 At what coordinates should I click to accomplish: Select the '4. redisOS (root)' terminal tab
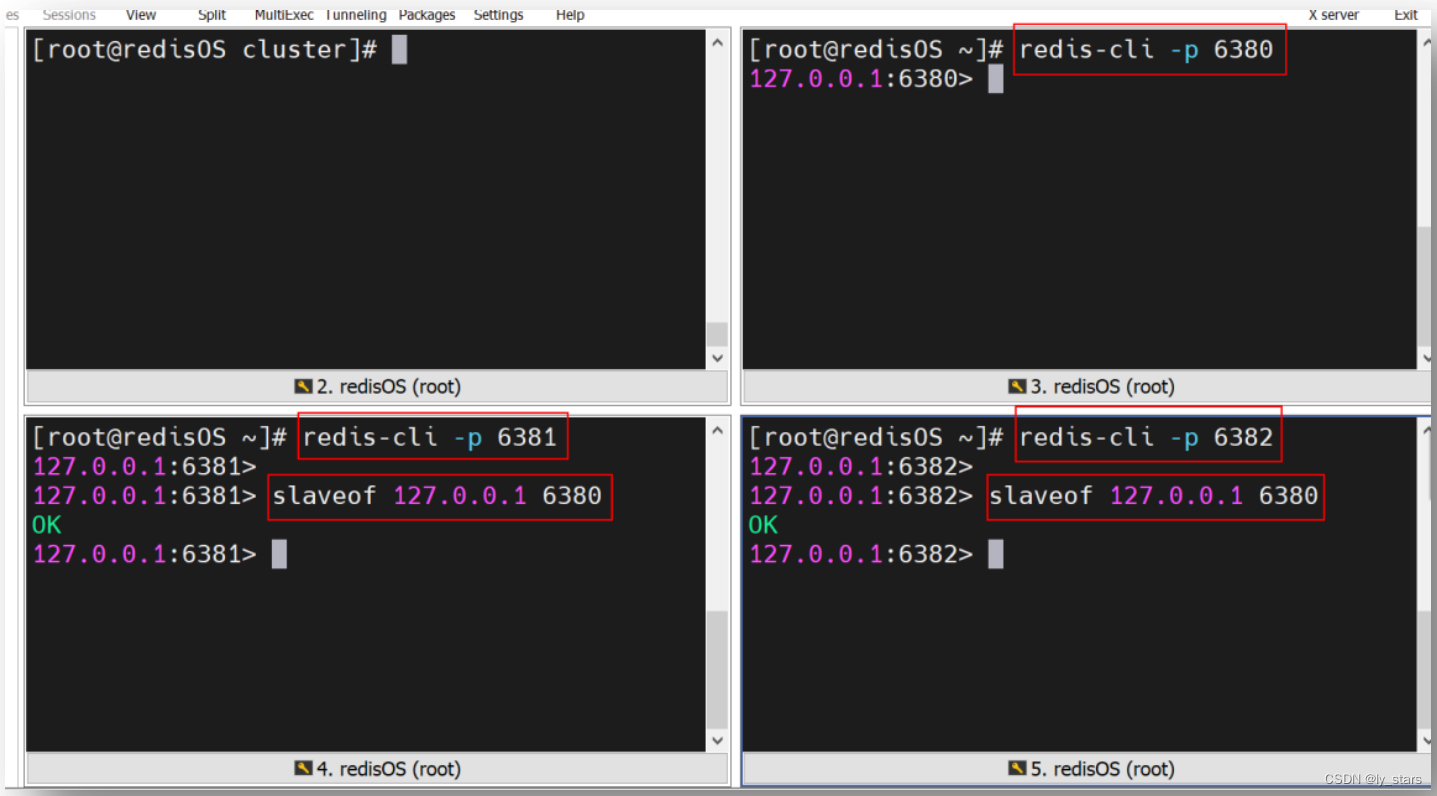377,769
